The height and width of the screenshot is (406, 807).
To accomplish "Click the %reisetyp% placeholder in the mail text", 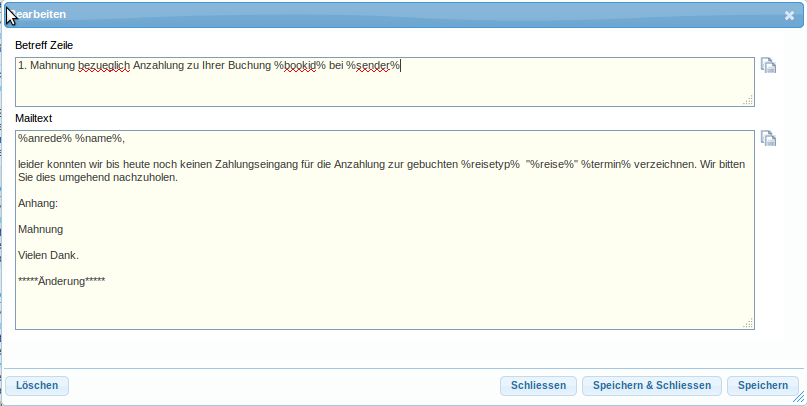I will (490, 162).
